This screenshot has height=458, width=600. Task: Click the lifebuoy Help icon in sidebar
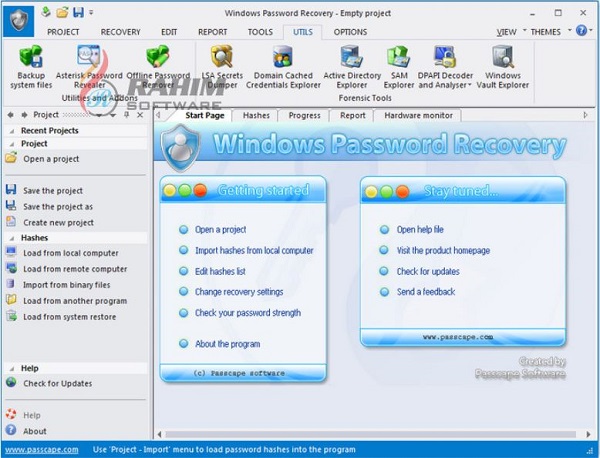click(x=11, y=414)
